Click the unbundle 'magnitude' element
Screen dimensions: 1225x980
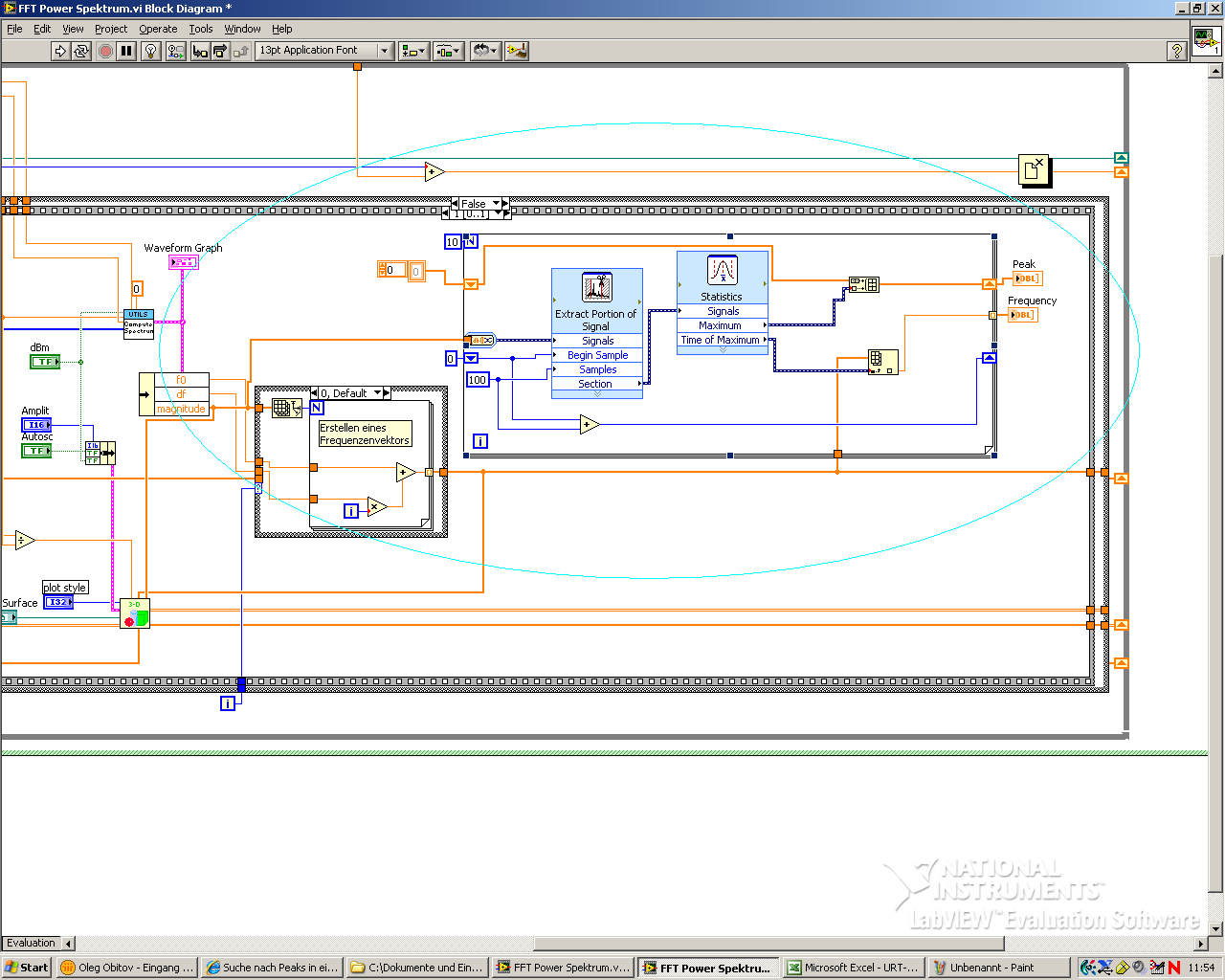point(181,409)
